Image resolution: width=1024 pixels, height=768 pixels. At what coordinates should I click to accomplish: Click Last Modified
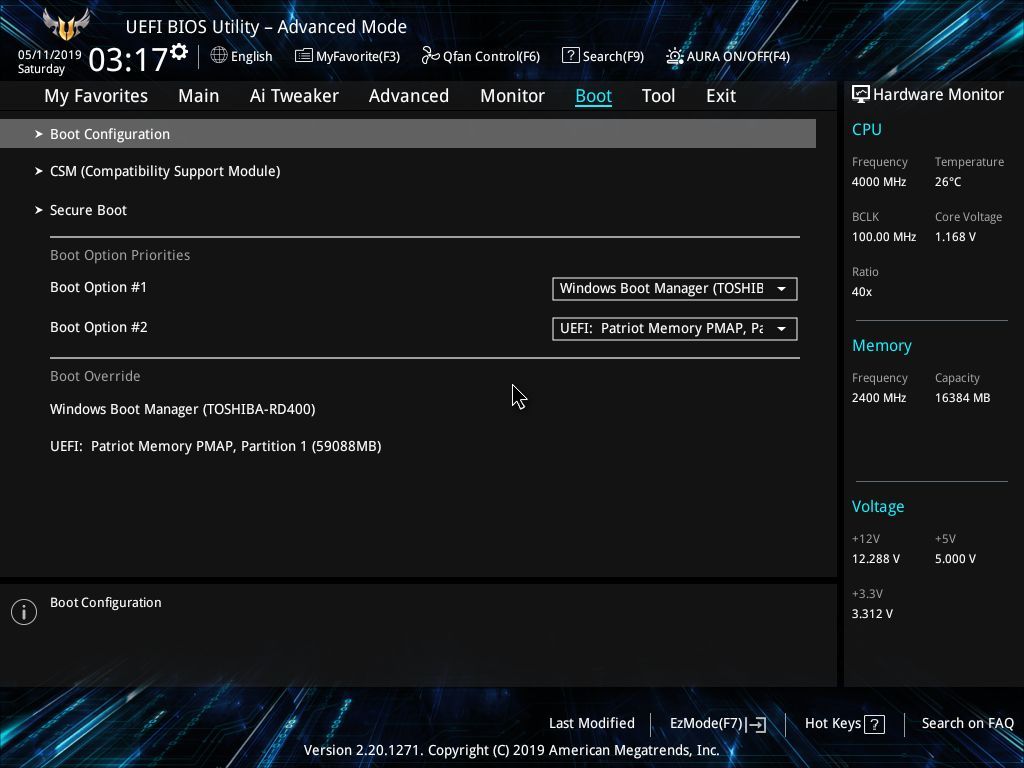(592, 724)
